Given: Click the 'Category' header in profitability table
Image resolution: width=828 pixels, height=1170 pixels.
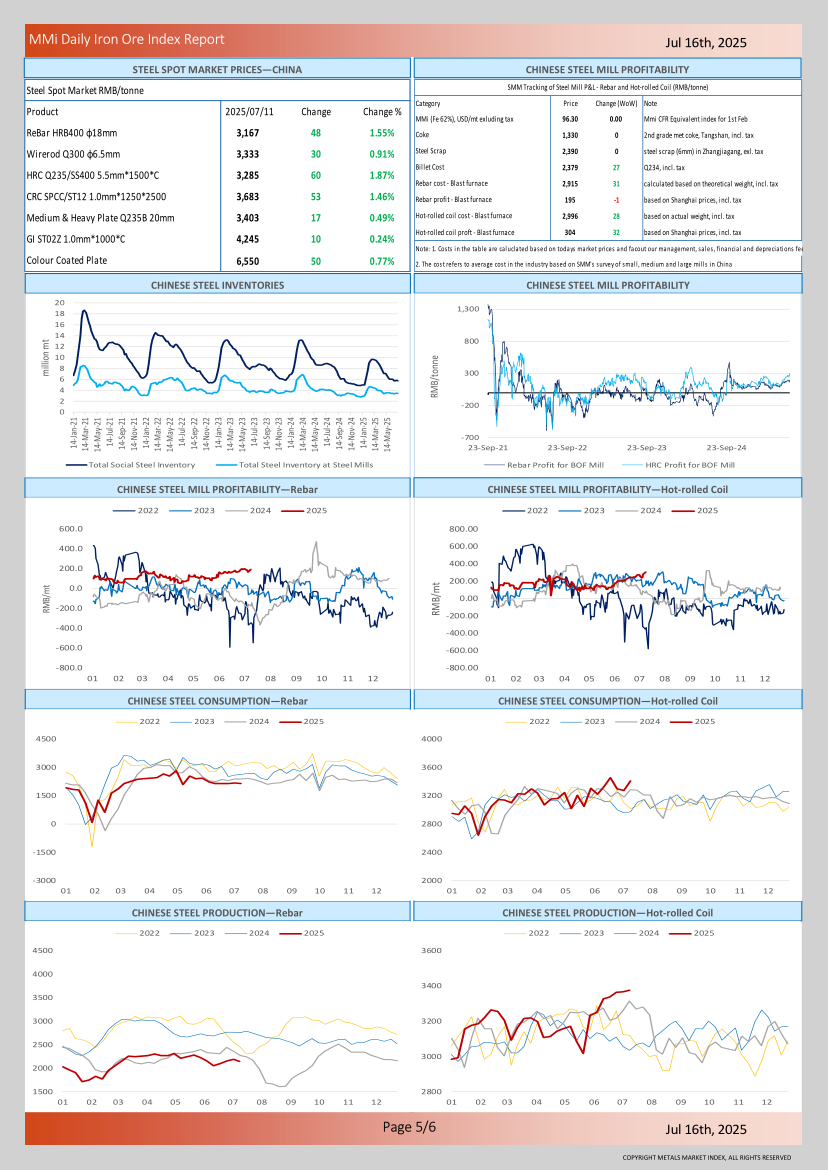Looking at the screenshot, I should pos(428,104).
